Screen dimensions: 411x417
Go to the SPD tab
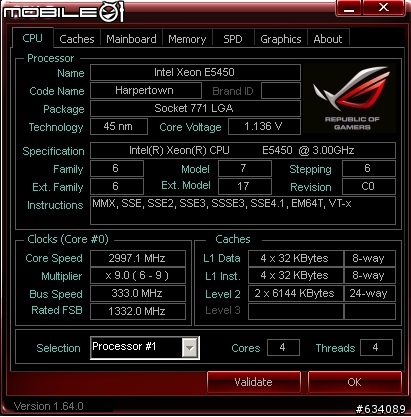point(233,39)
